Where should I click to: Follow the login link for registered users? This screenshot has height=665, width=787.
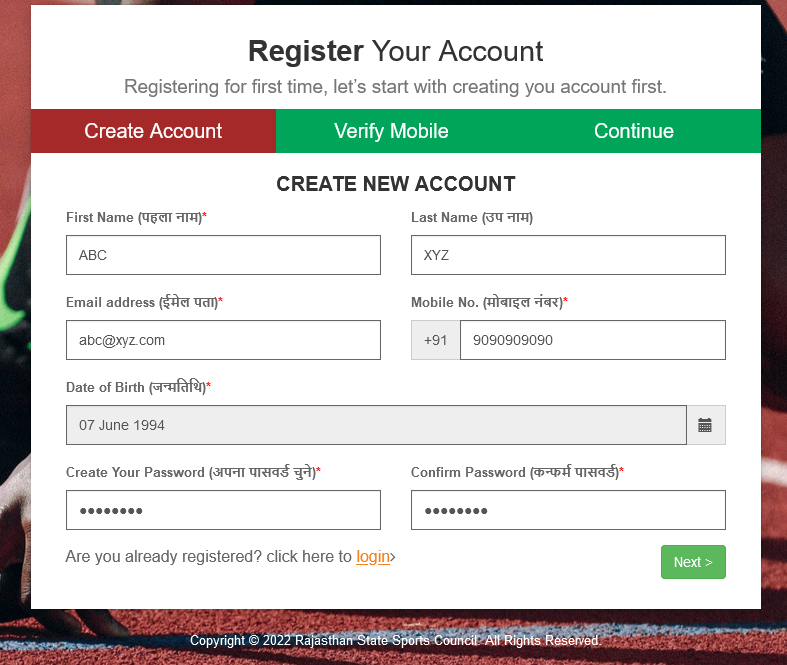pyautogui.click(x=372, y=556)
